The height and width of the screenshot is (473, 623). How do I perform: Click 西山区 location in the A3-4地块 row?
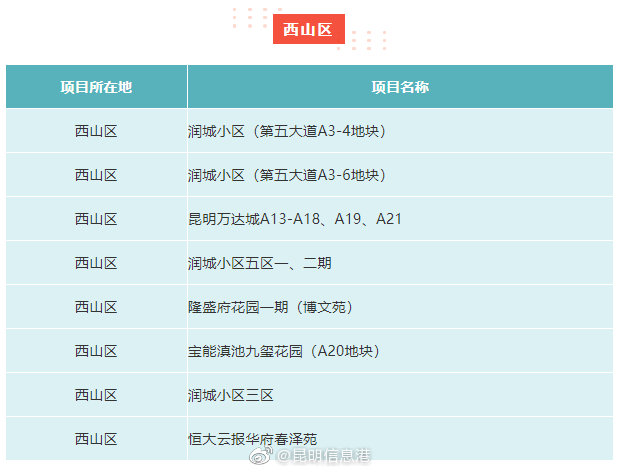[96, 131]
